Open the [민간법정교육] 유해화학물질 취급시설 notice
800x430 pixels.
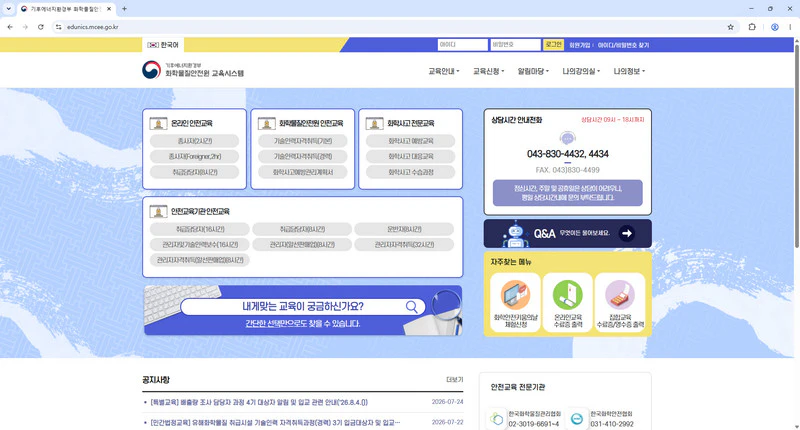[275, 422]
